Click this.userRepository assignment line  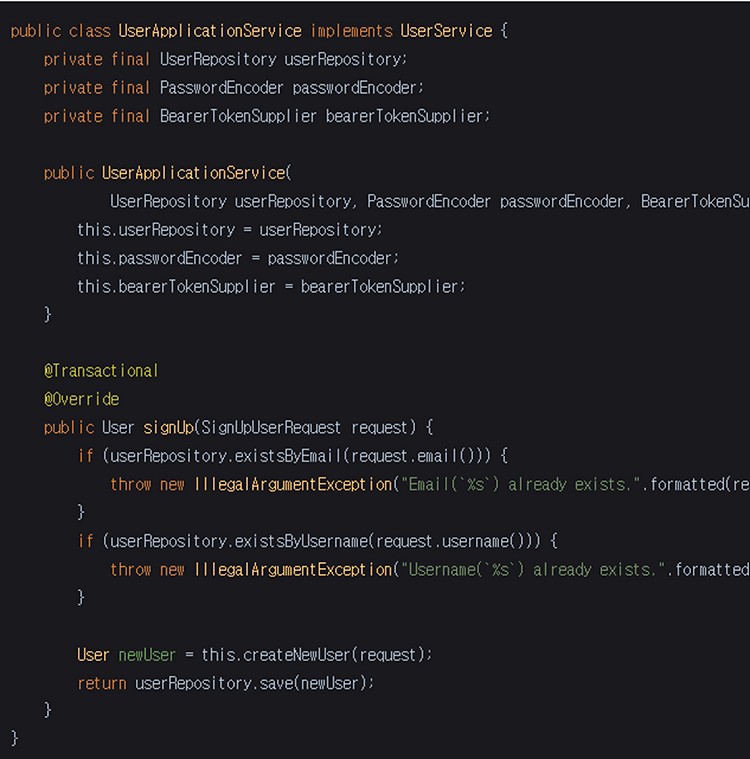230,230
